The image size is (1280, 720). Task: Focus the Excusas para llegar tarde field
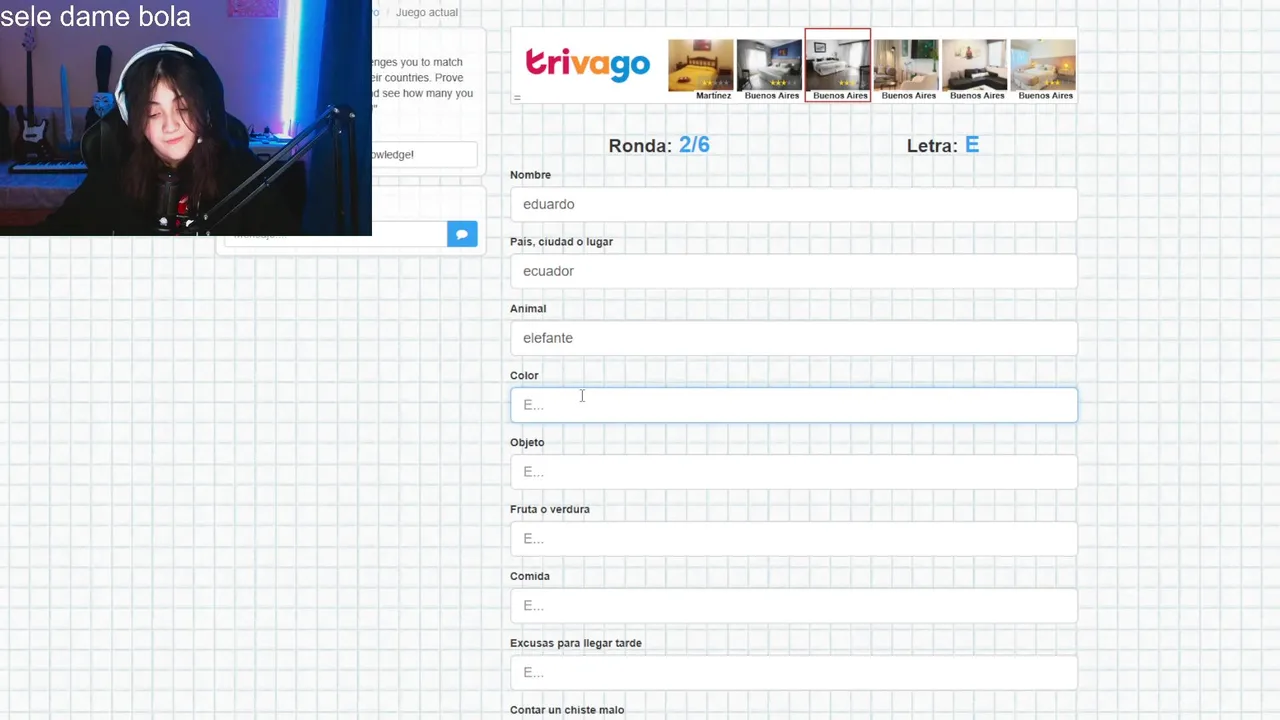coord(794,673)
